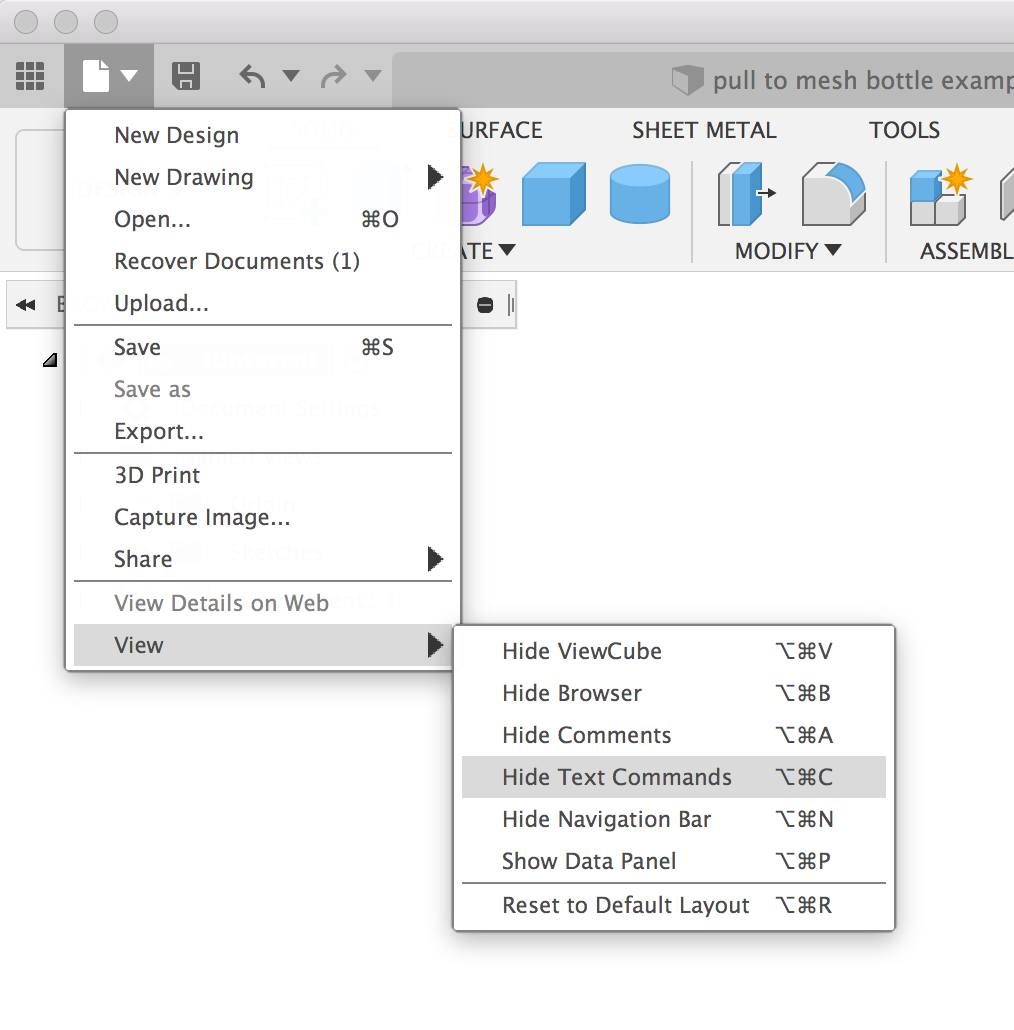Select the Press Pull modify tool
The image size is (1014, 1030).
pos(747,194)
